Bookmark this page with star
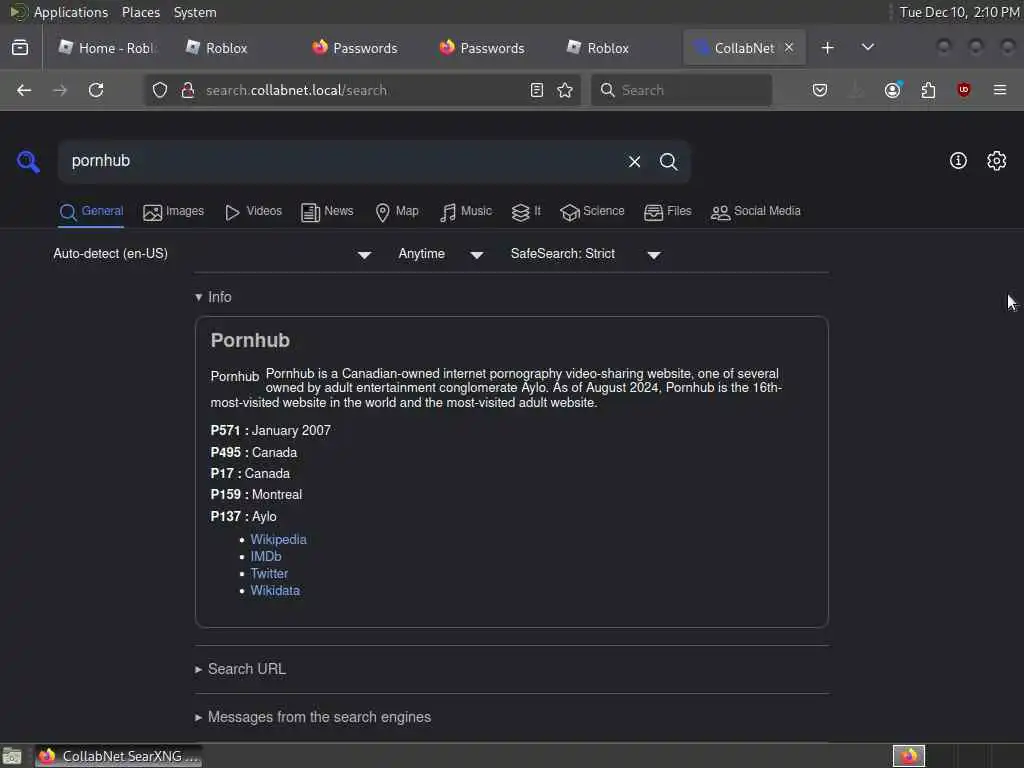 tap(565, 90)
